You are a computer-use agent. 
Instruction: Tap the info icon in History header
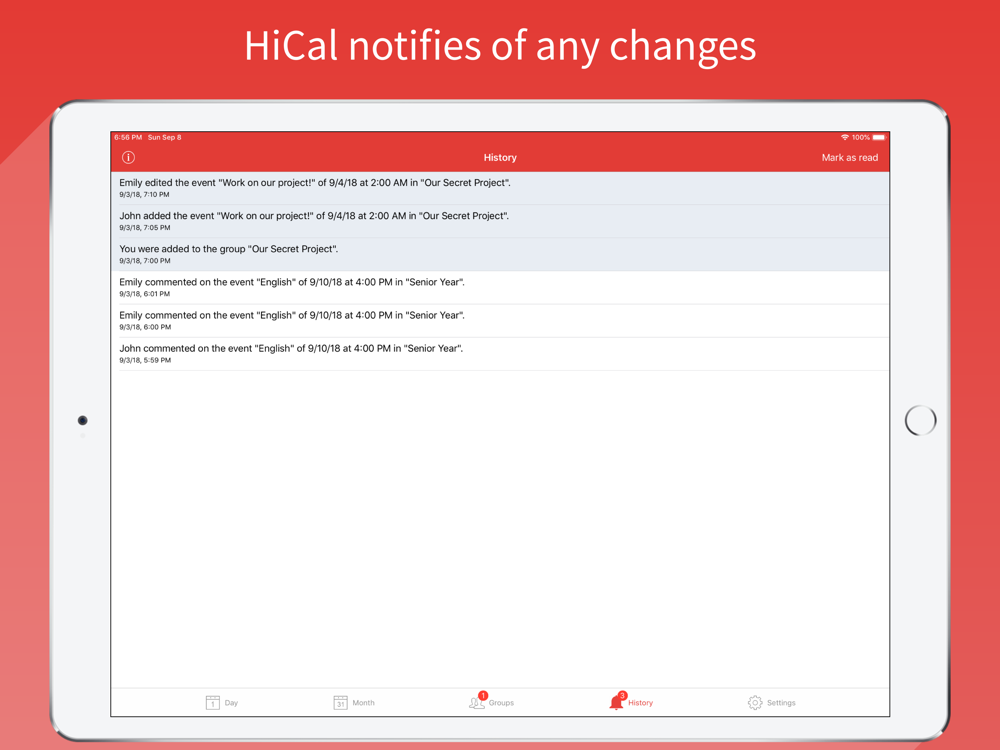coord(128,158)
